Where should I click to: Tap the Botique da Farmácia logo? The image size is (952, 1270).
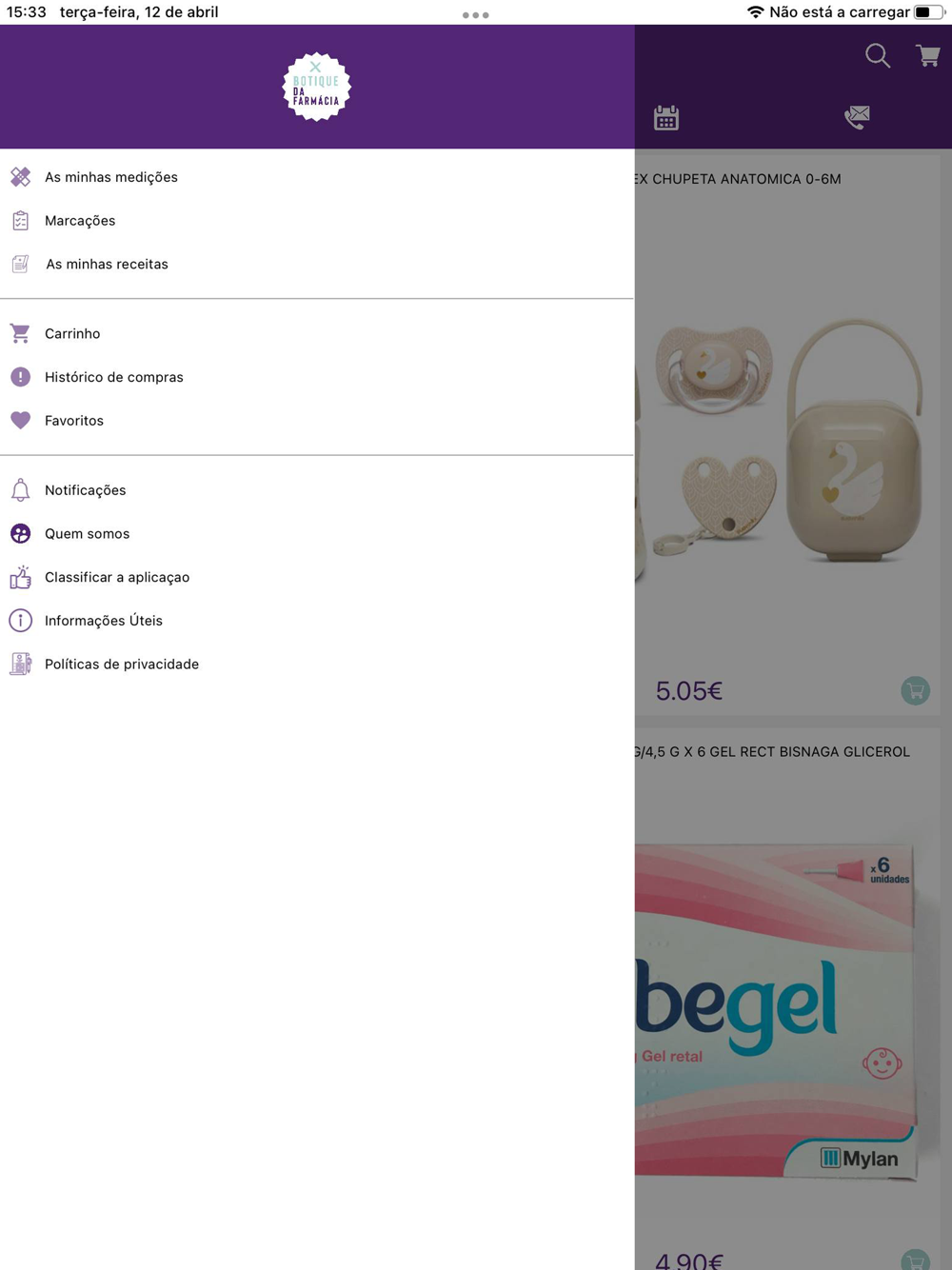(x=317, y=88)
